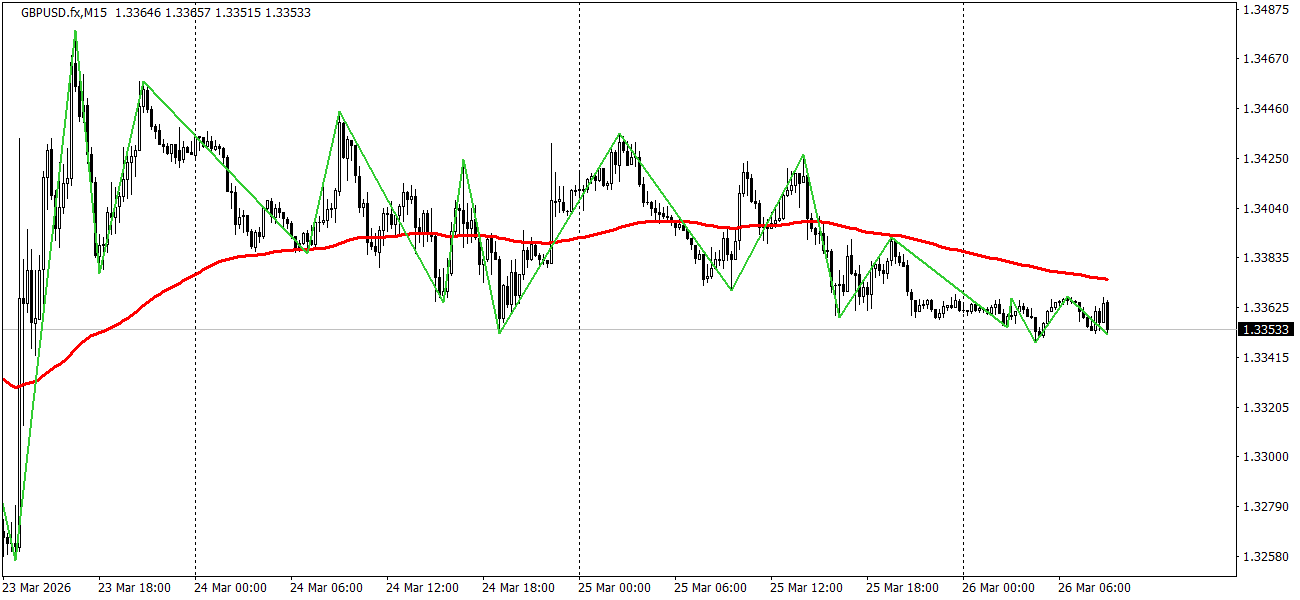
Task: Click the highlighted current price tag 1.33533
Action: coord(1264,329)
